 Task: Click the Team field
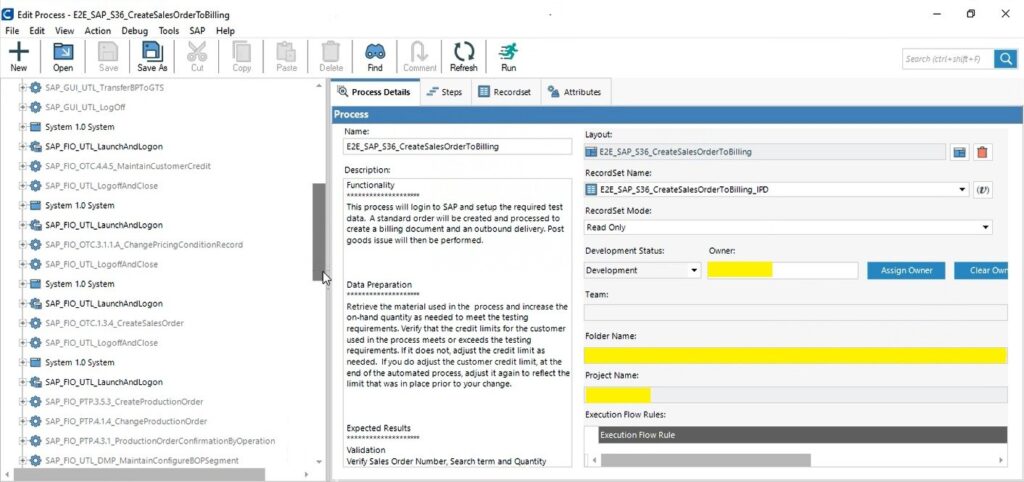coord(795,312)
